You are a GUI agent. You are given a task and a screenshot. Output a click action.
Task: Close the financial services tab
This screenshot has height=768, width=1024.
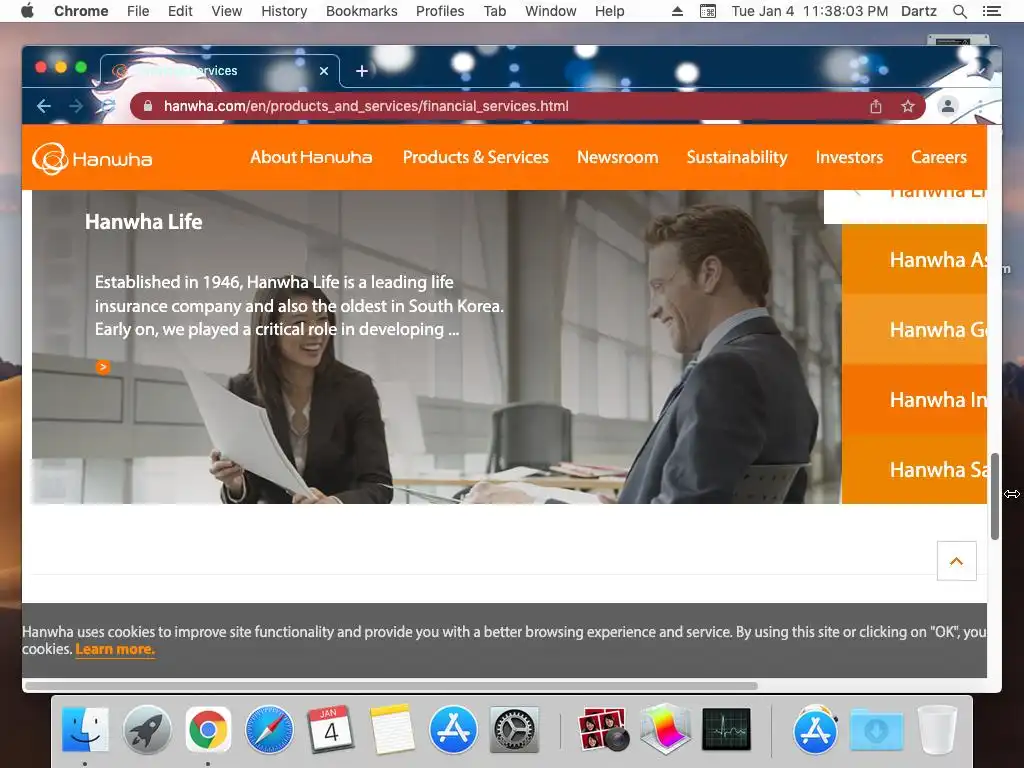tap(324, 71)
